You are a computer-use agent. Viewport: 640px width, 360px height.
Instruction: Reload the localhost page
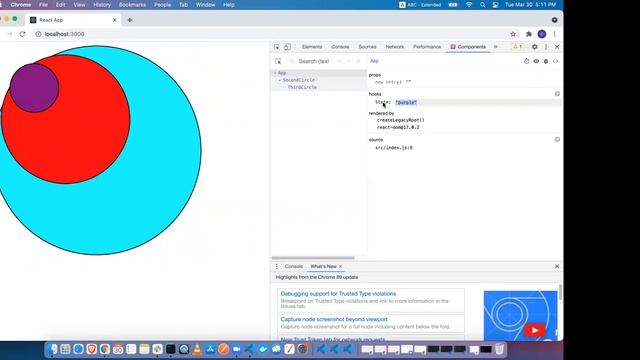(22, 34)
